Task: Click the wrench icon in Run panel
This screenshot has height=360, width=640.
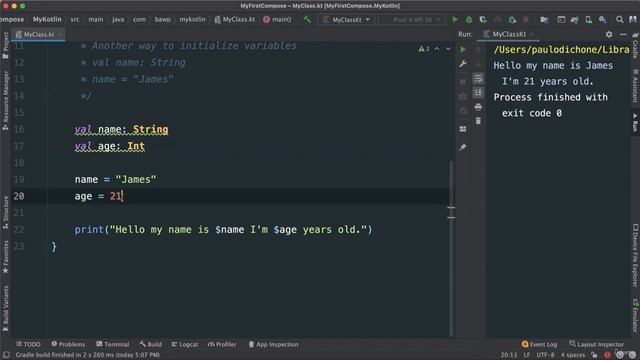Action: pyautogui.click(x=463, y=64)
